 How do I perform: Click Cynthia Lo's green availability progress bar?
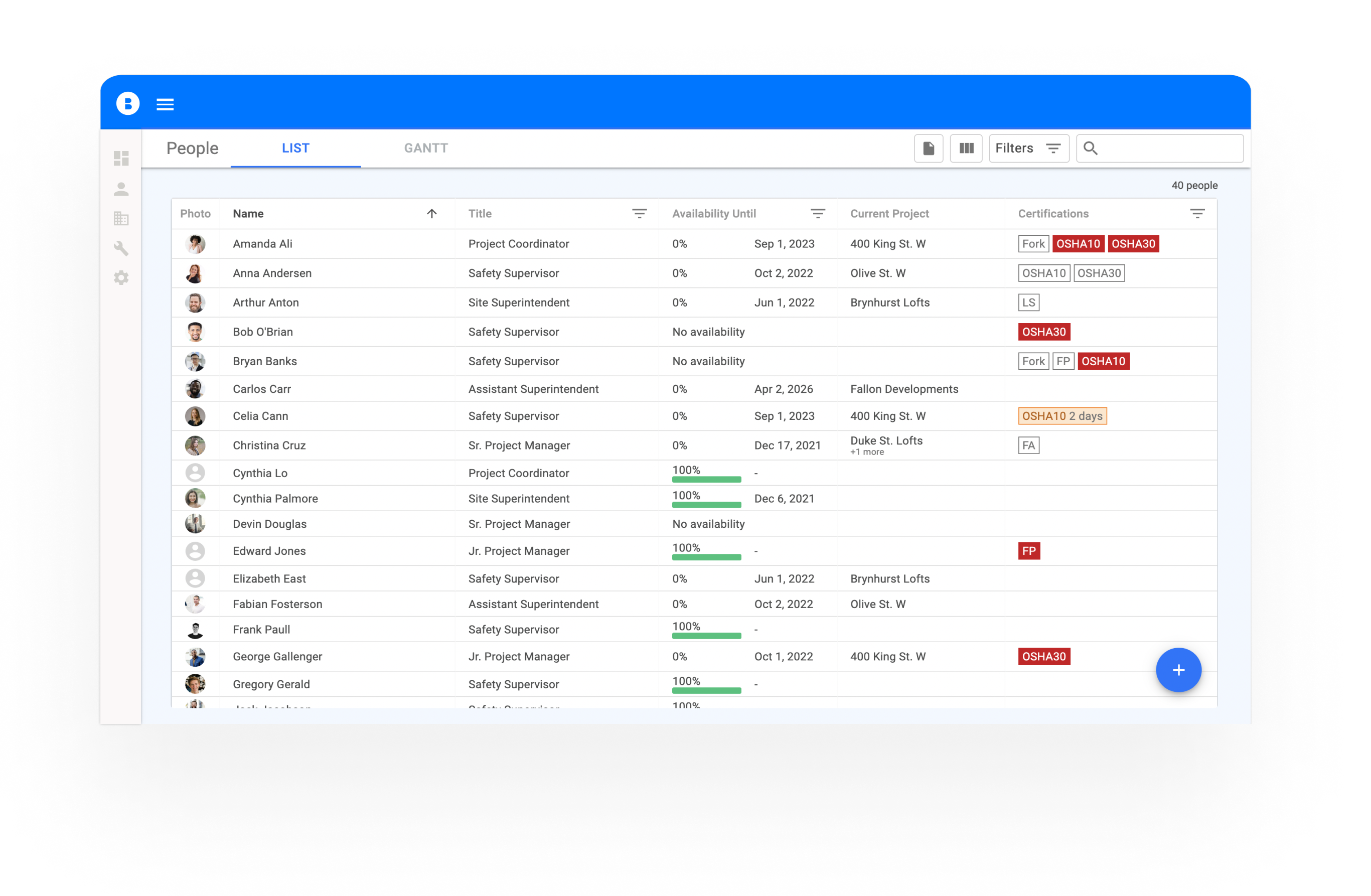coord(706,480)
